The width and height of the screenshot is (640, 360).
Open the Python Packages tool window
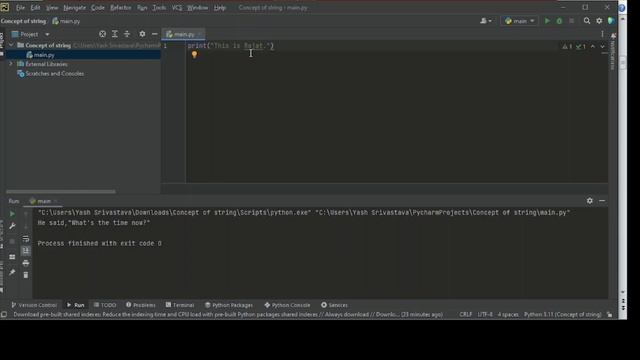click(x=229, y=305)
